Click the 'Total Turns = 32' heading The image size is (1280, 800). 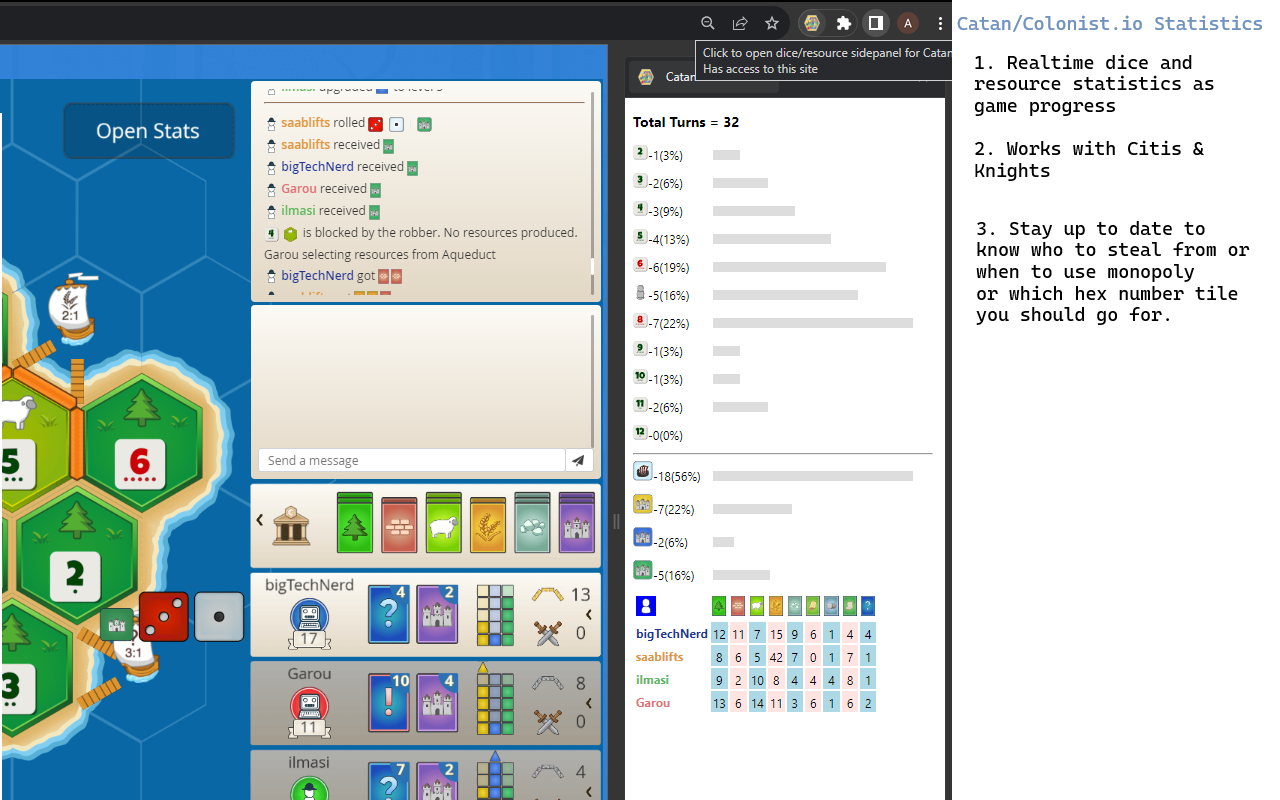[x=686, y=122]
